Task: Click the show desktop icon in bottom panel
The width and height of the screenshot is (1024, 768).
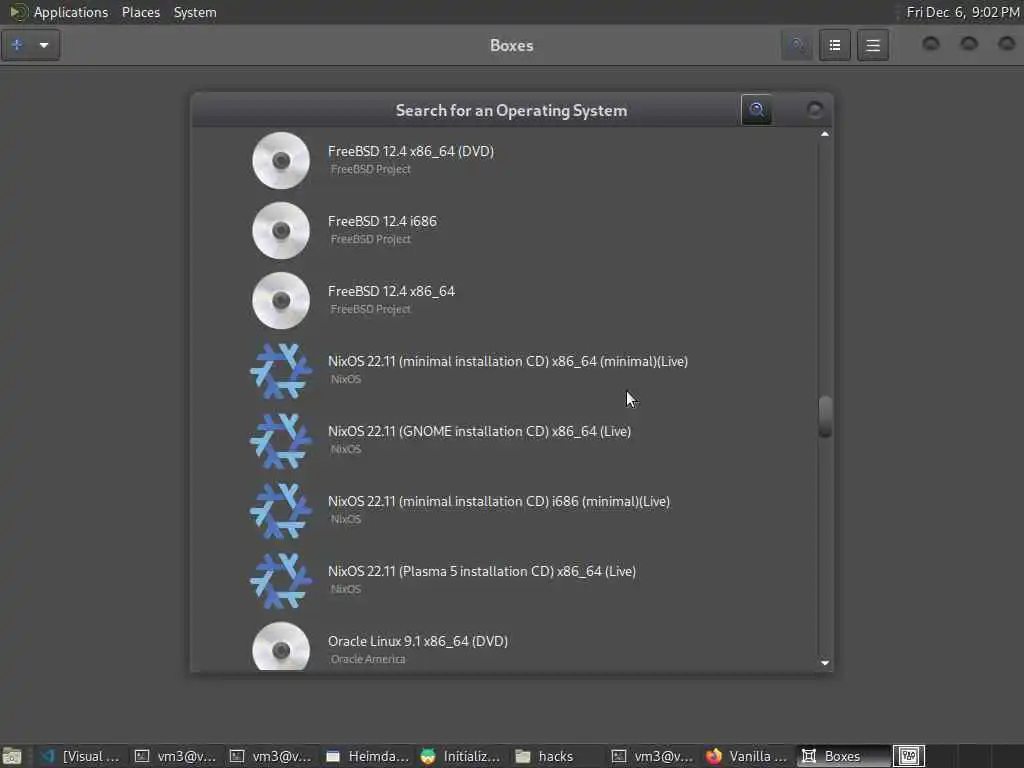Action: tap(12, 756)
